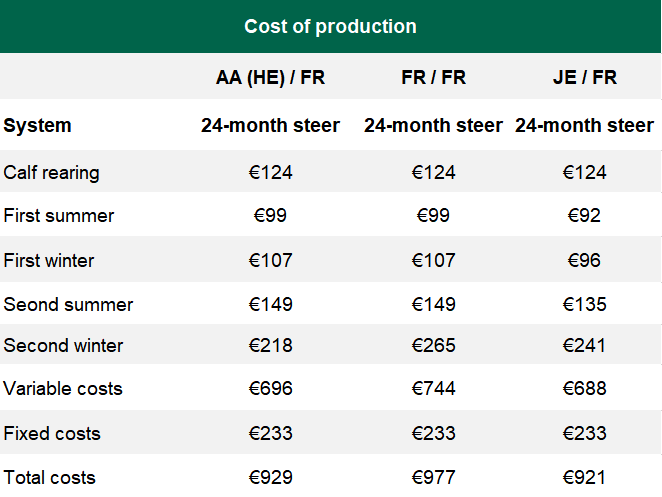Screen dimensions: 662x497
Task: Select the €977 total cost cell
Action: pos(433,478)
